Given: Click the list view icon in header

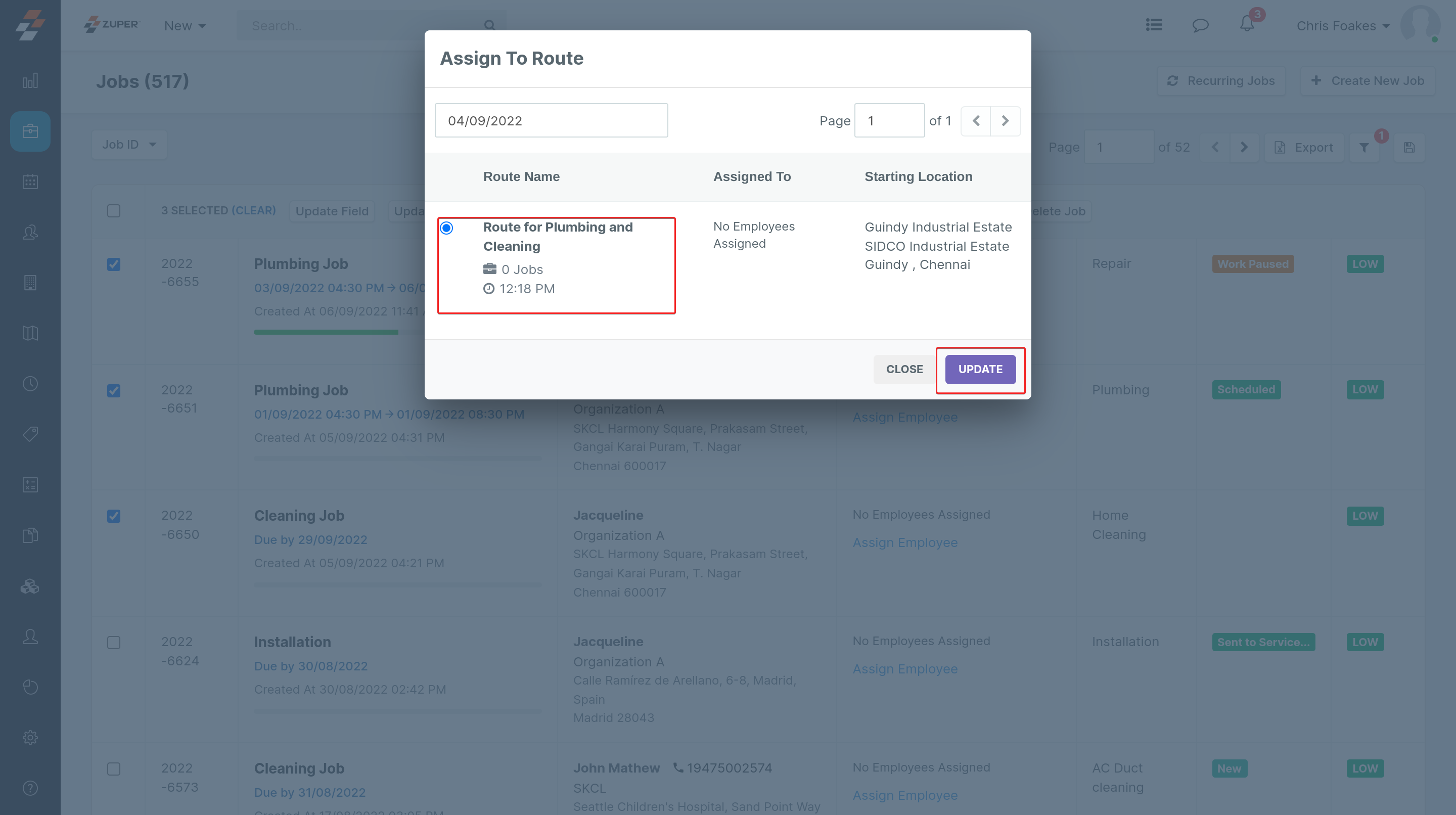Looking at the screenshot, I should click(x=1154, y=25).
